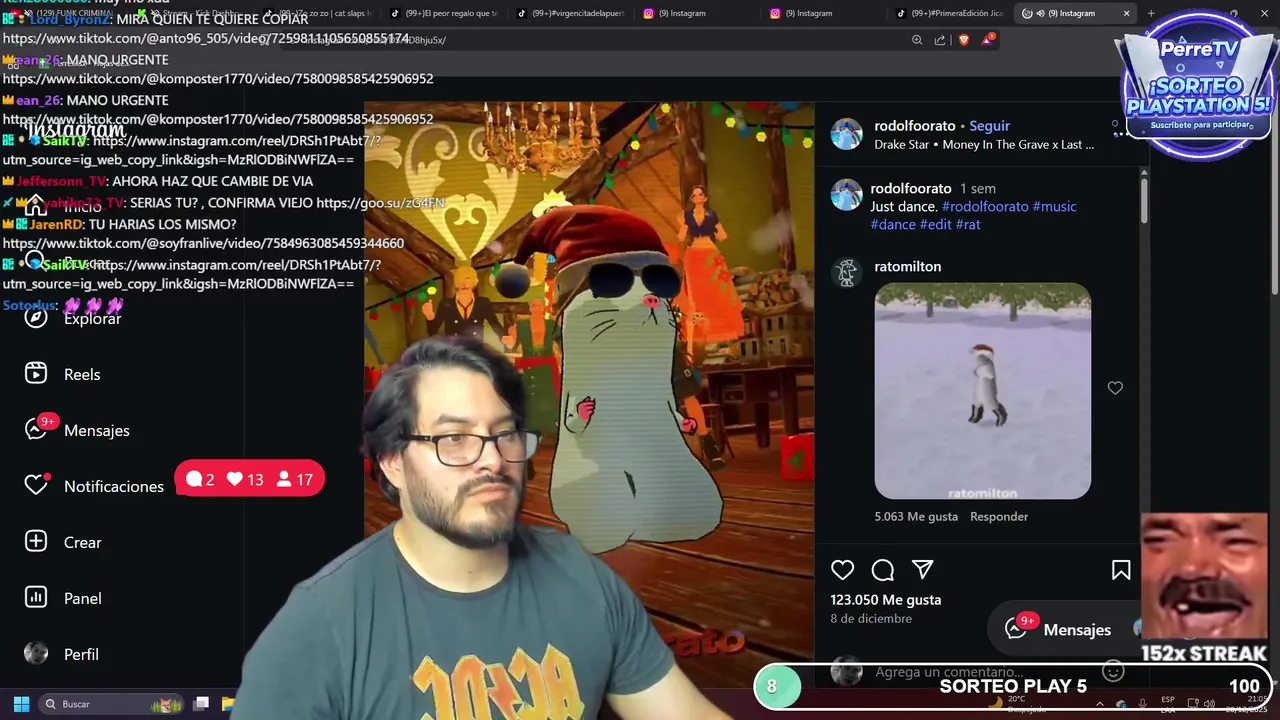Click share page icon in address bar
This screenshot has height=720, width=1280.
coord(940,40)
